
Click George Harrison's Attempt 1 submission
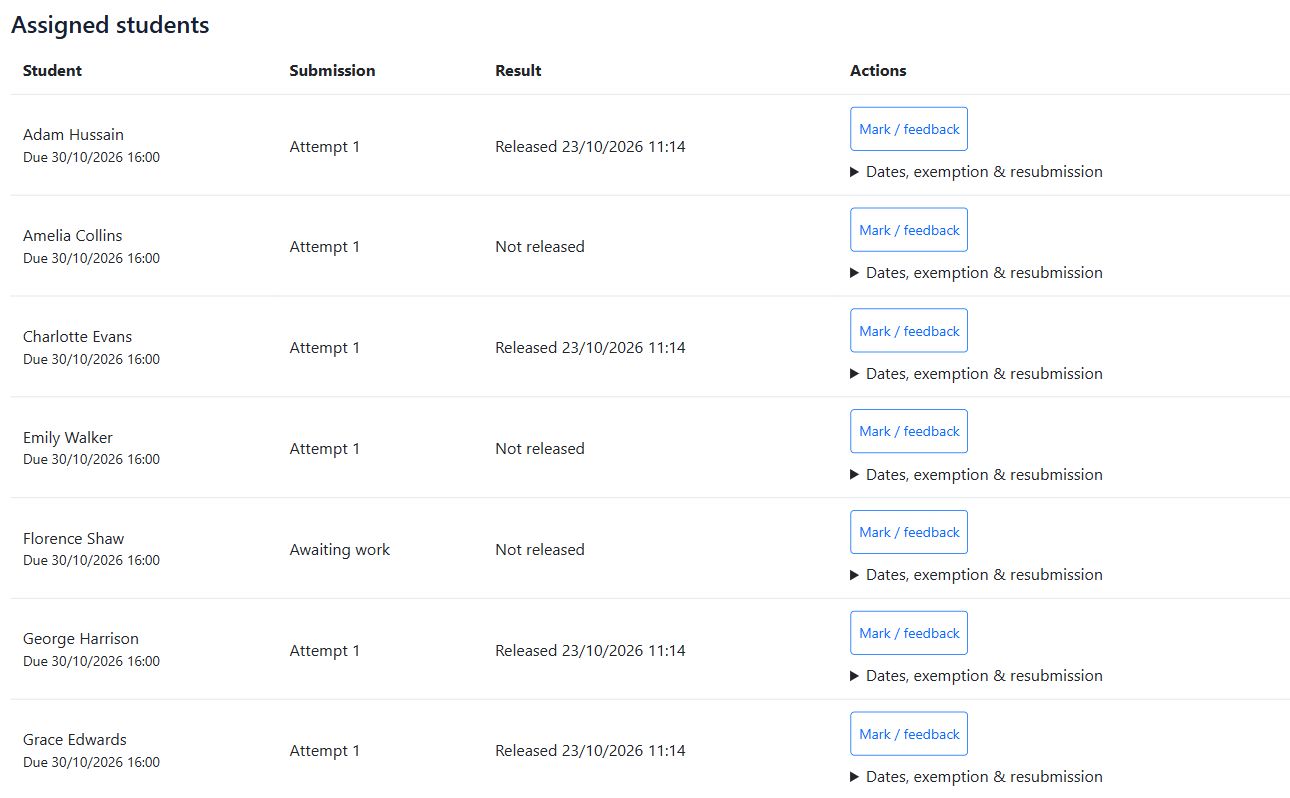[325, 651]
